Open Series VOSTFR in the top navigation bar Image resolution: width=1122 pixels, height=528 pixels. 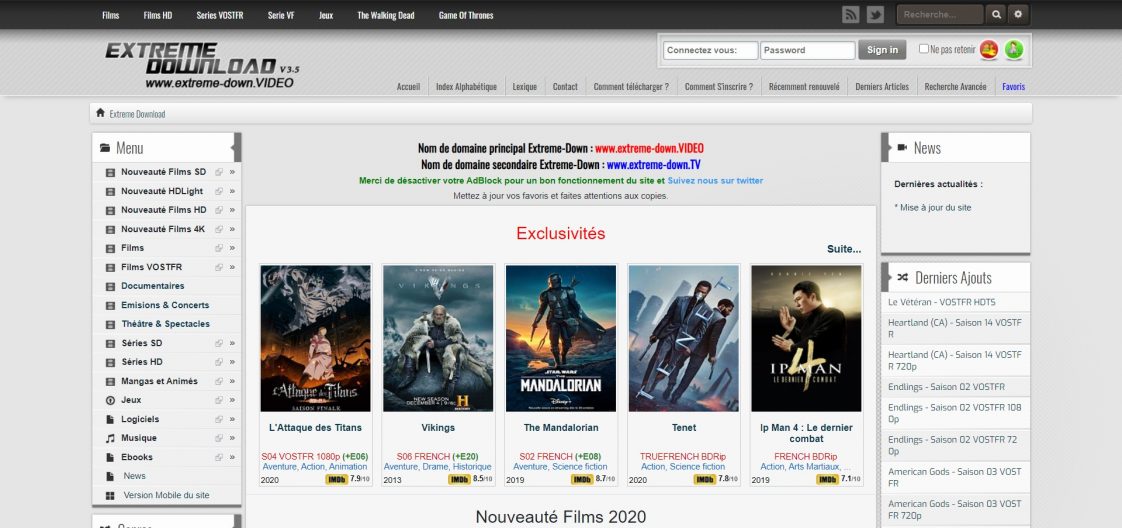220,15
